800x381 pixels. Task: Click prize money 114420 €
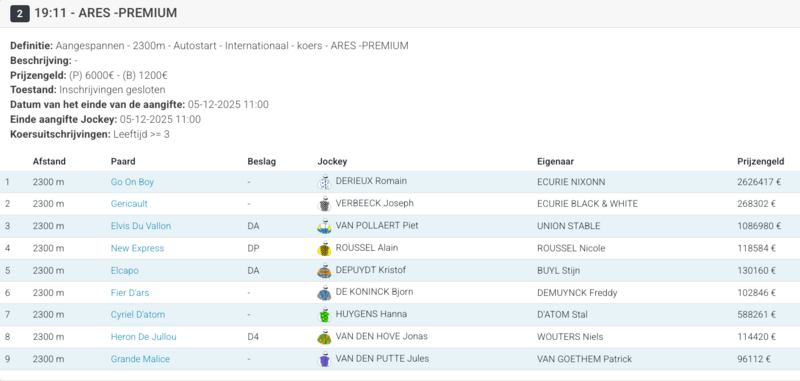(x=756, y=337)
